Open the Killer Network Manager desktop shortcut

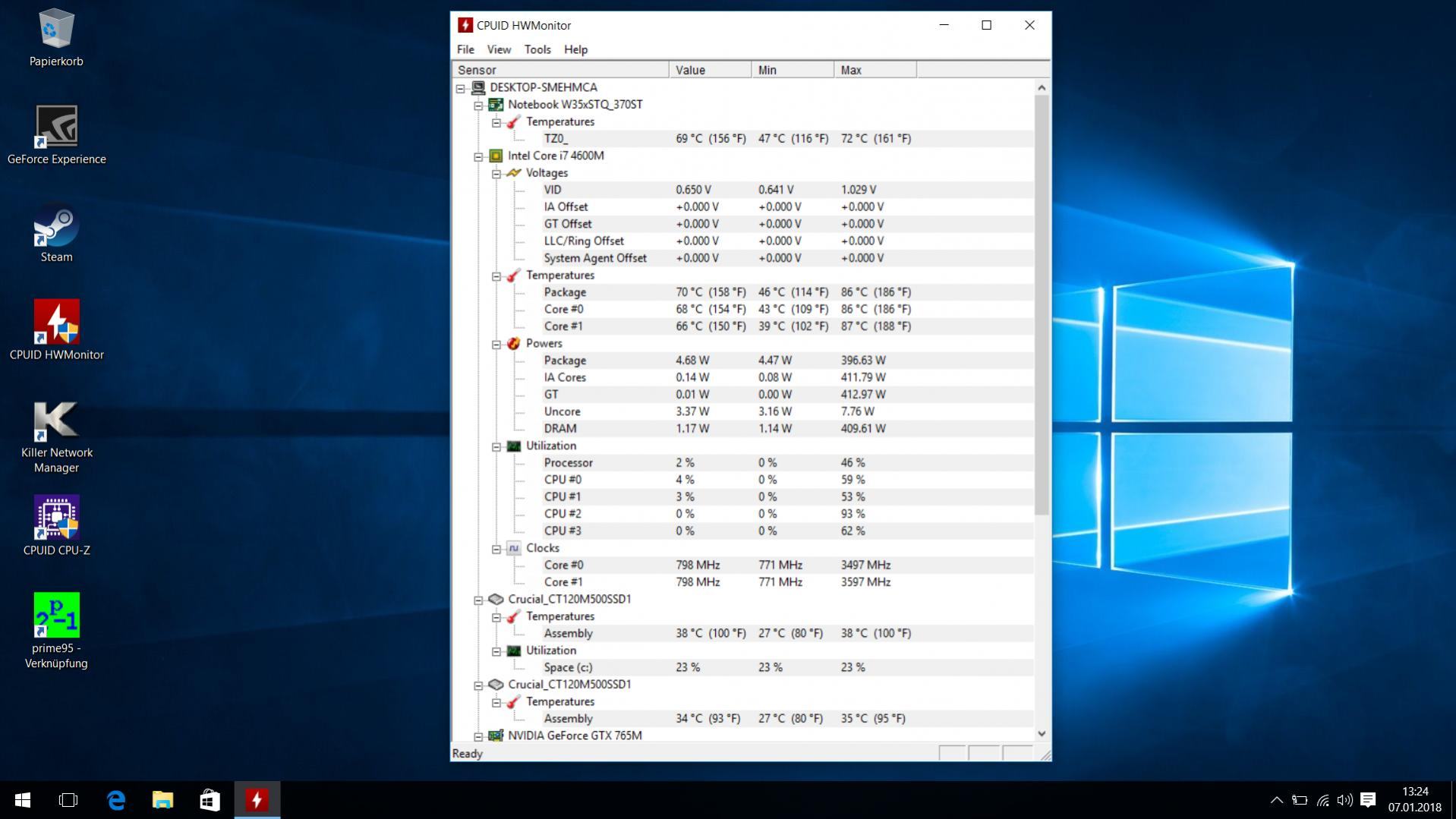56,437
